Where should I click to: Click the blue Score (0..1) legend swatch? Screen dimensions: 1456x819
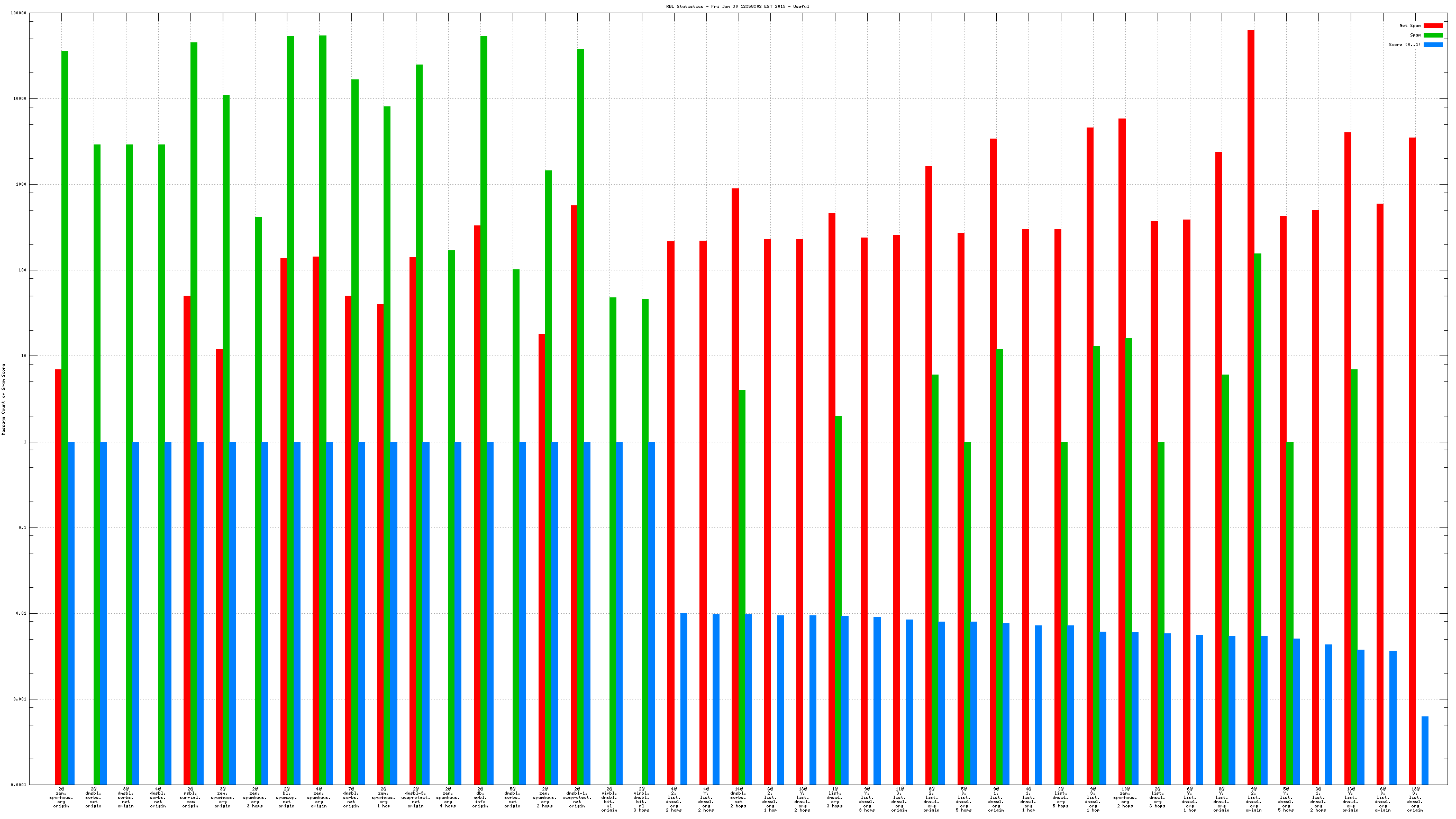(x=1432, y=44)
